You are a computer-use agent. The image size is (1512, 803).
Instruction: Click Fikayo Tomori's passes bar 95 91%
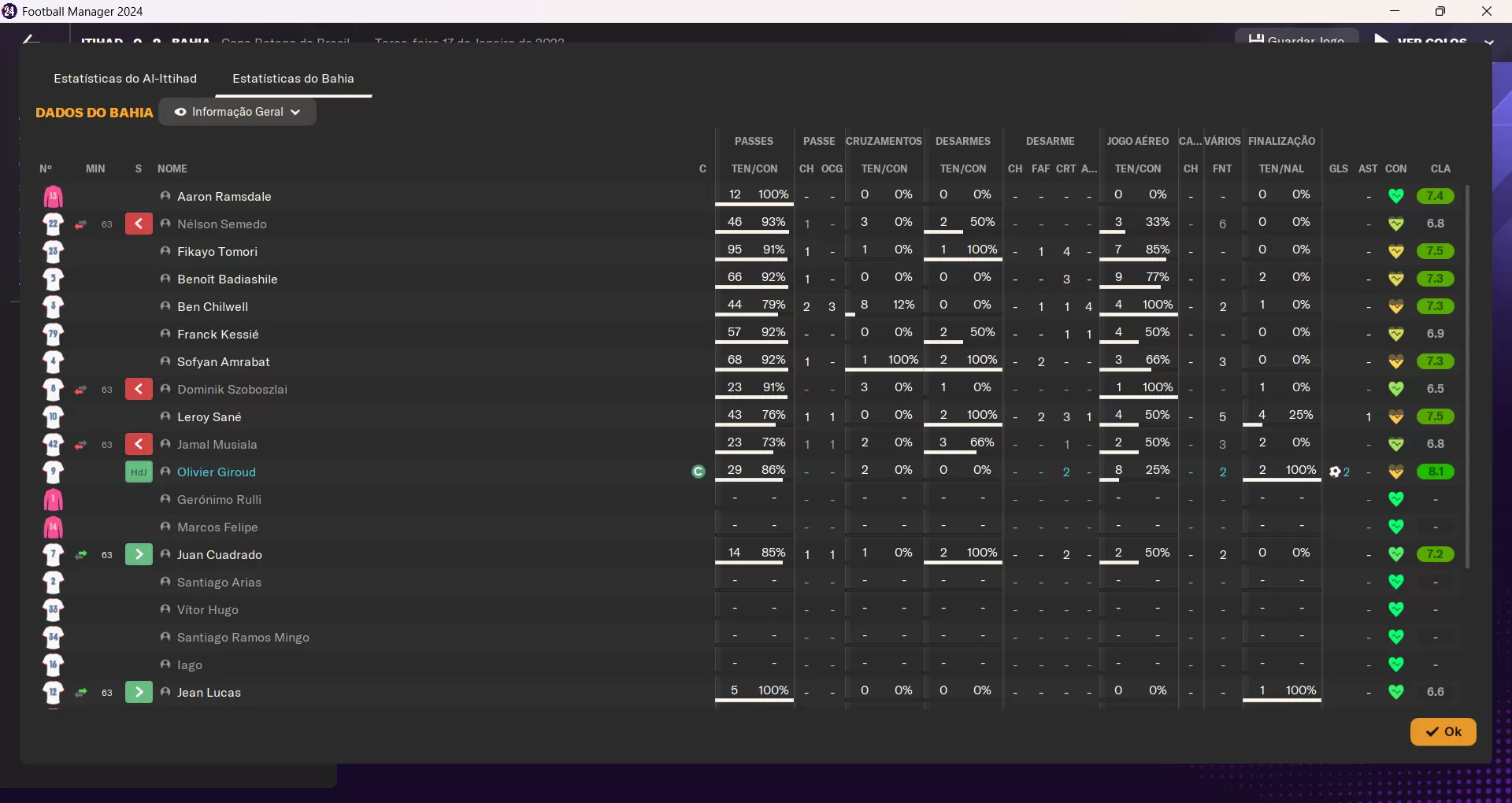[754, 251]
